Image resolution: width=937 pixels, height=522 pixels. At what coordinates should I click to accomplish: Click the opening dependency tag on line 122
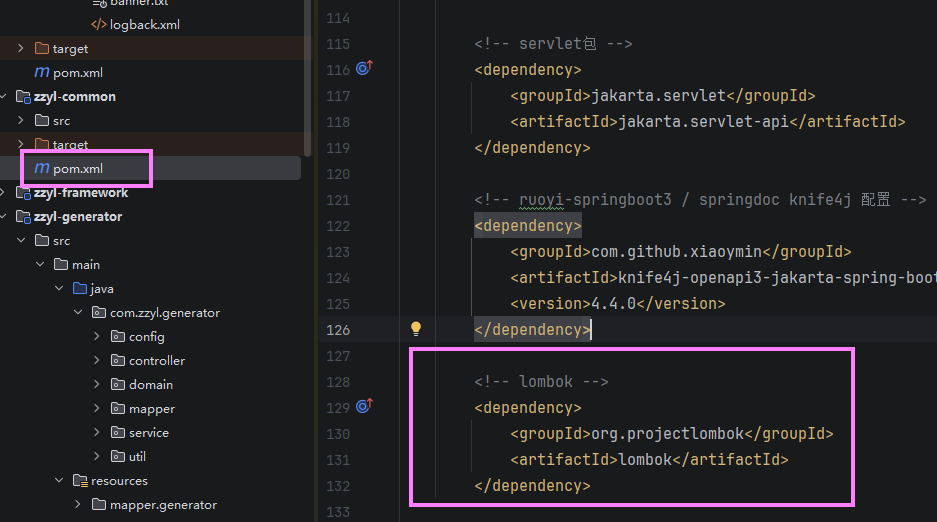pyautogui.click(x=528, y=226)
